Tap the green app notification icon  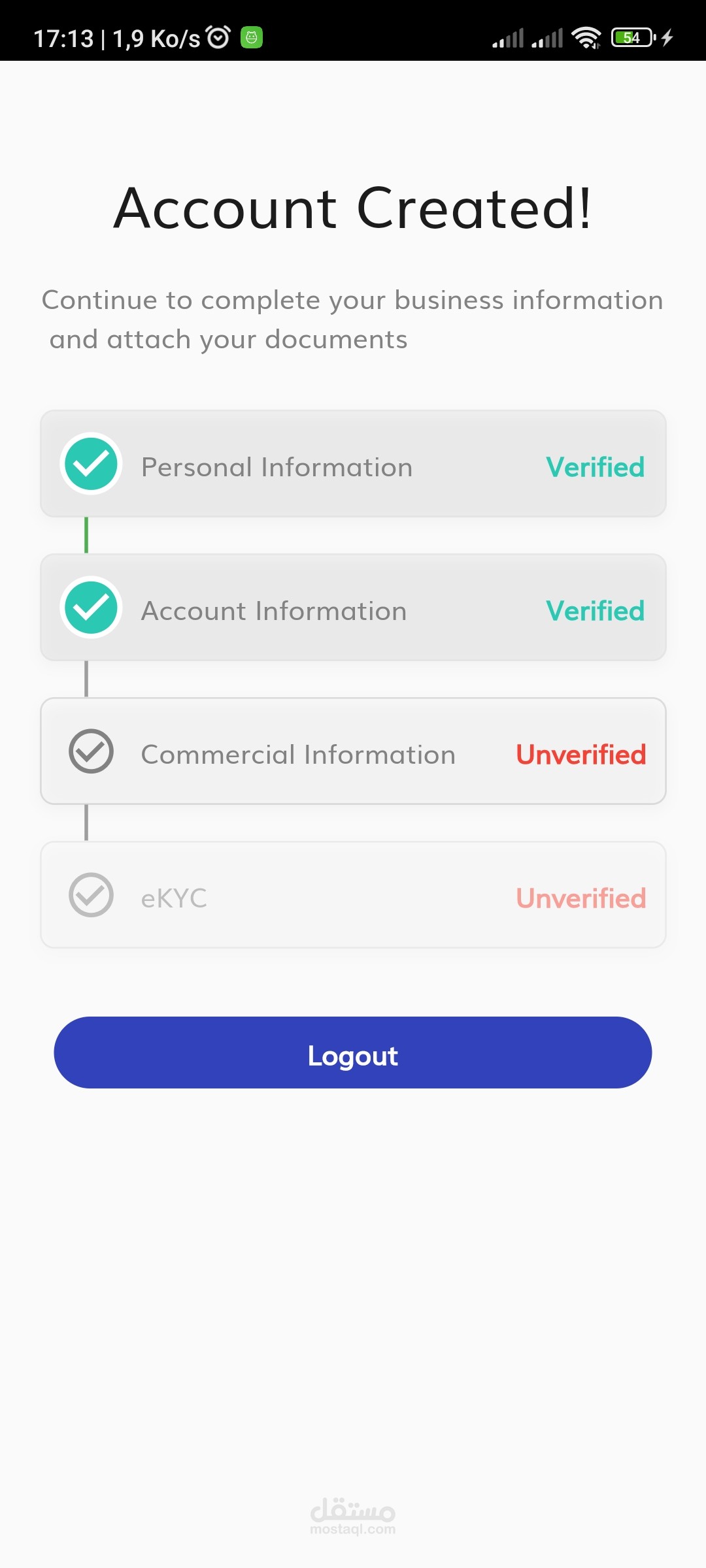tap(252, 37)
